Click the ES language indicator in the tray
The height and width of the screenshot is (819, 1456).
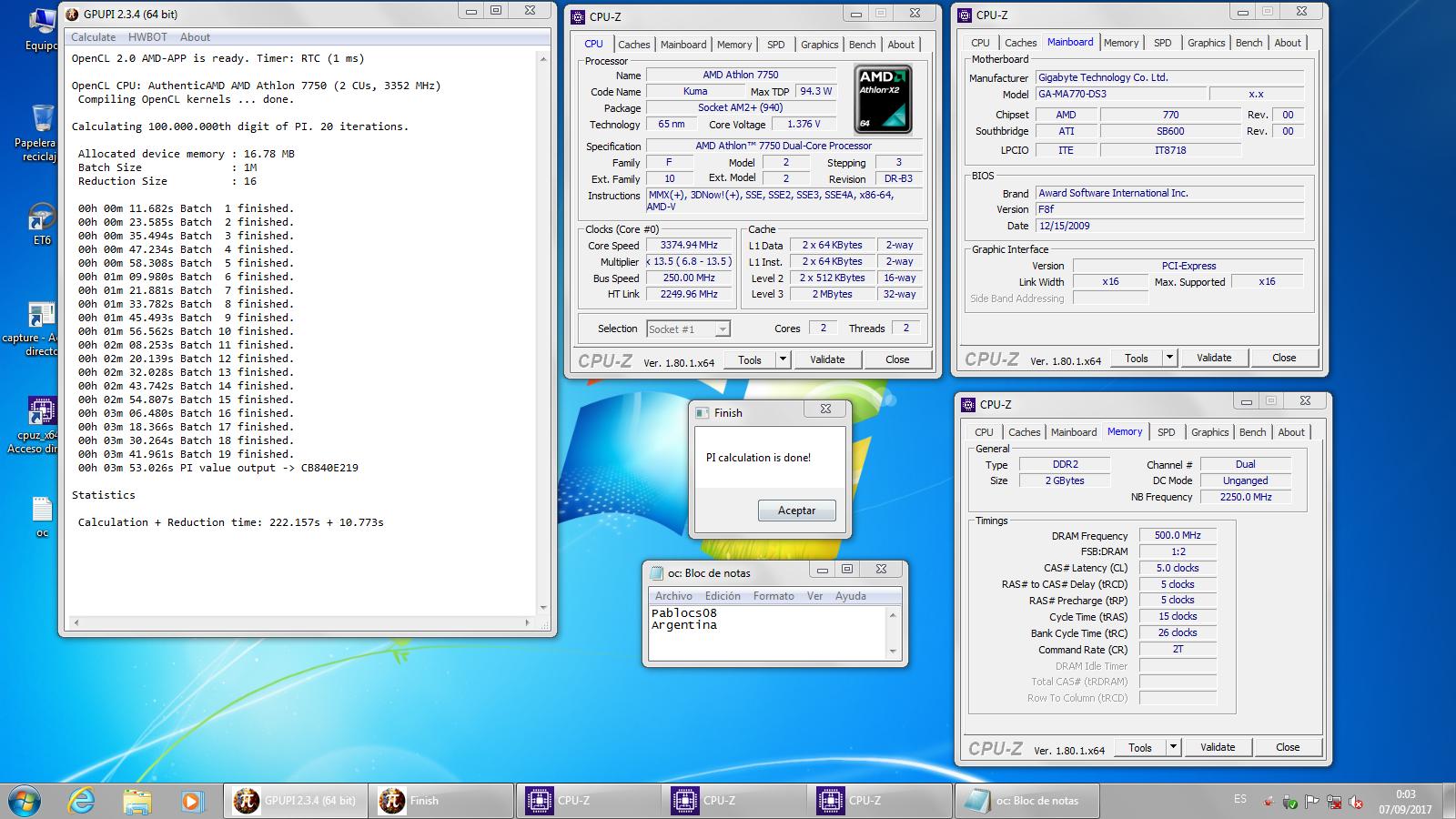click(x=1240, y=799)
